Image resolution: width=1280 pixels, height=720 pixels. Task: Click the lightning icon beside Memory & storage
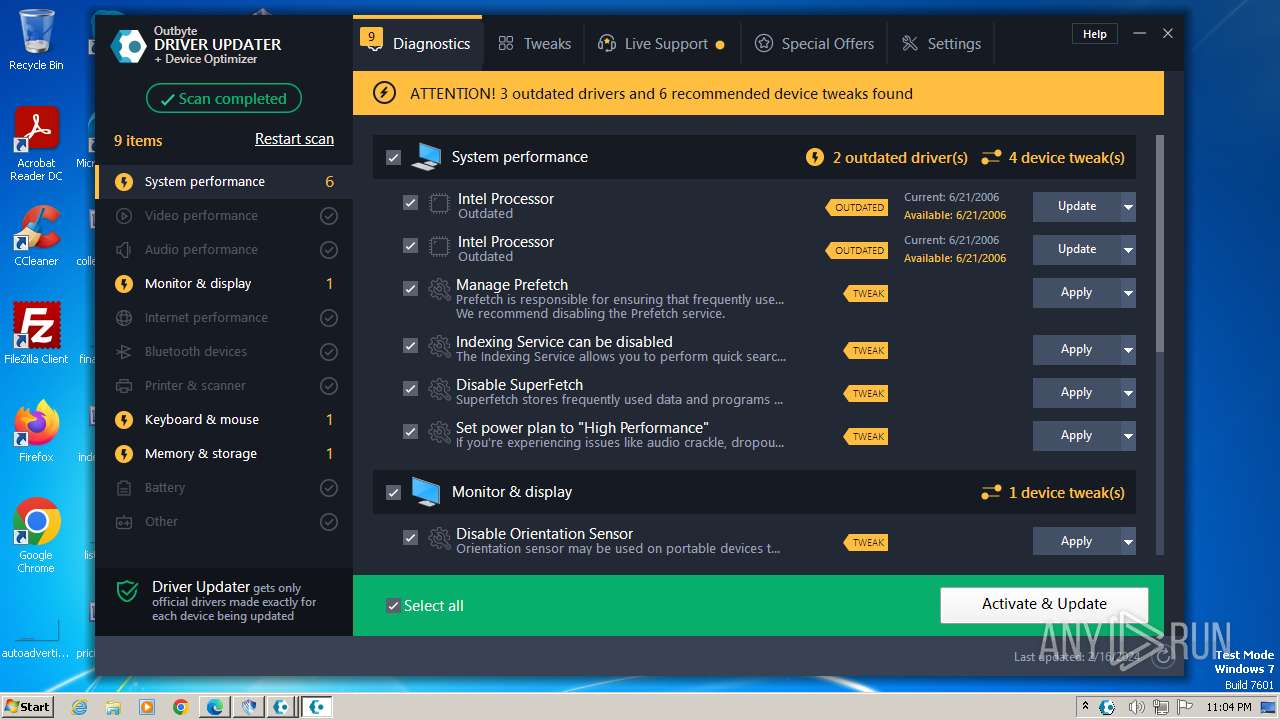coord(124,454)
